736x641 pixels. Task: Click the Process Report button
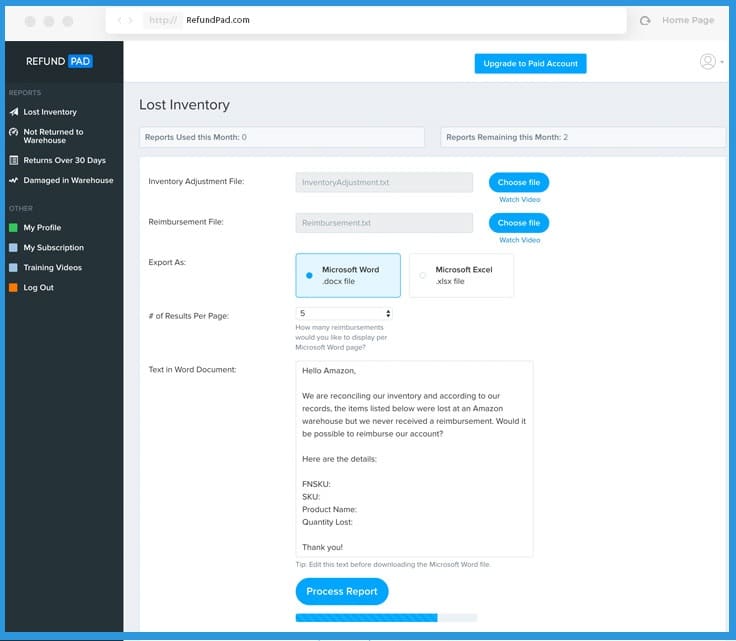342,591
